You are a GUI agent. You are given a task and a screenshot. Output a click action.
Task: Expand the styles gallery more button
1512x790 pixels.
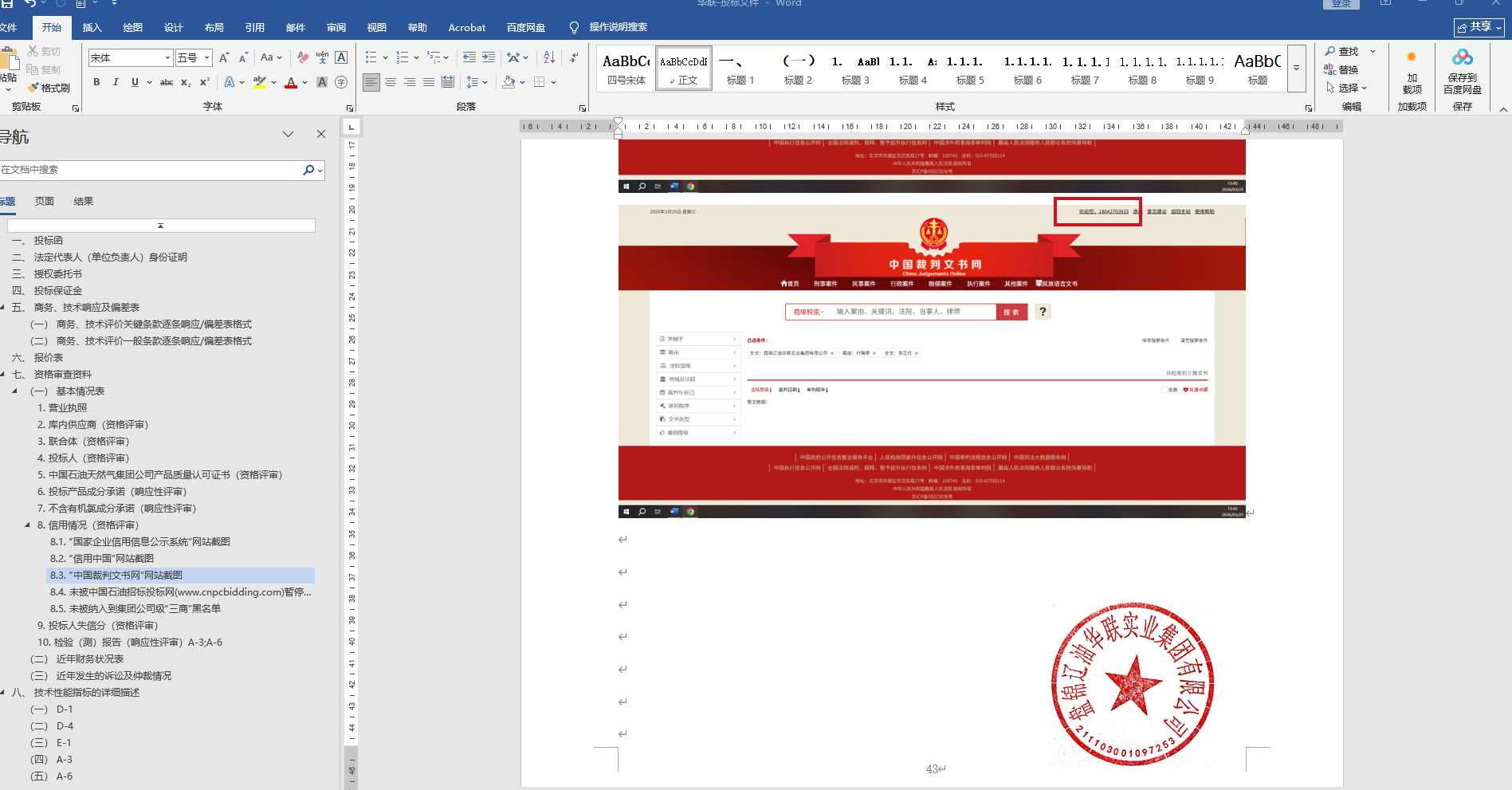[1297, 68]
